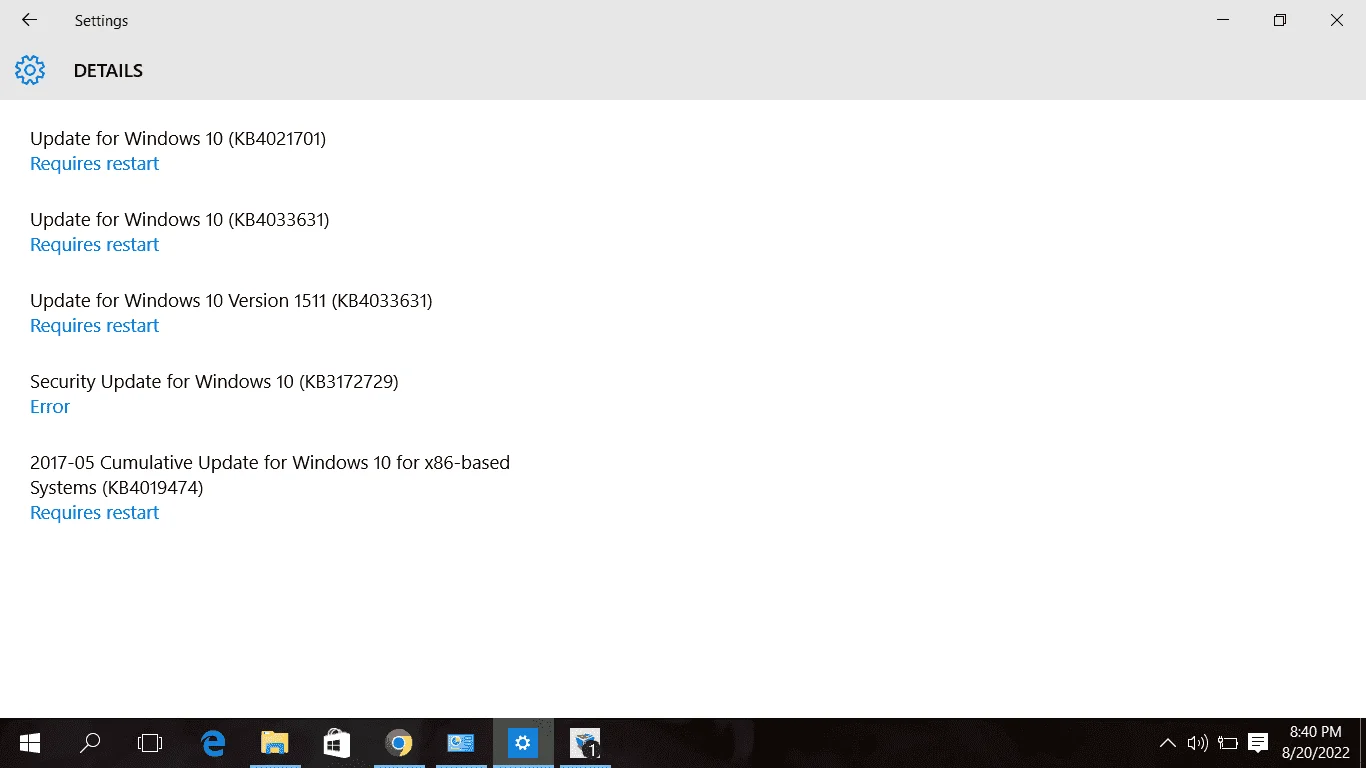Click the active Settings taskbar icon

523,743
